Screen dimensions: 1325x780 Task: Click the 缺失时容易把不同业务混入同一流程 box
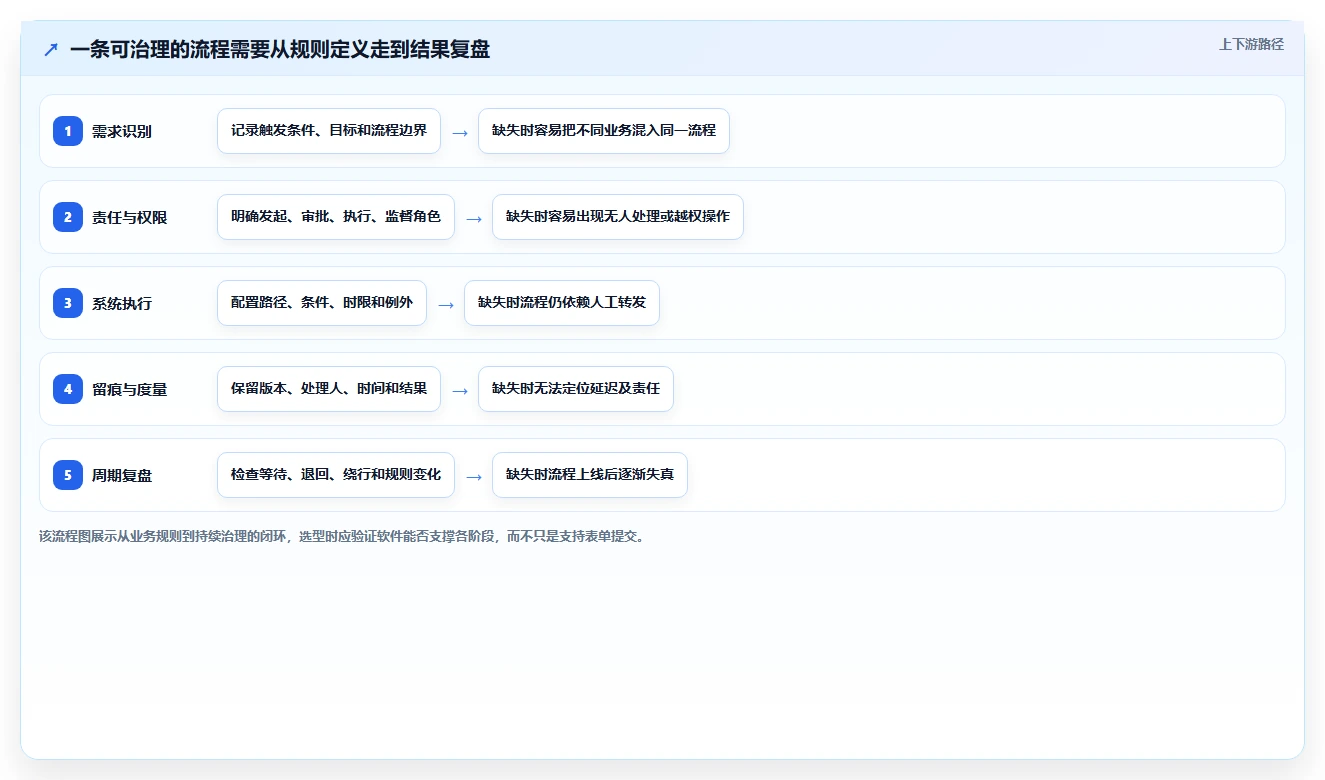click(604, 131)
